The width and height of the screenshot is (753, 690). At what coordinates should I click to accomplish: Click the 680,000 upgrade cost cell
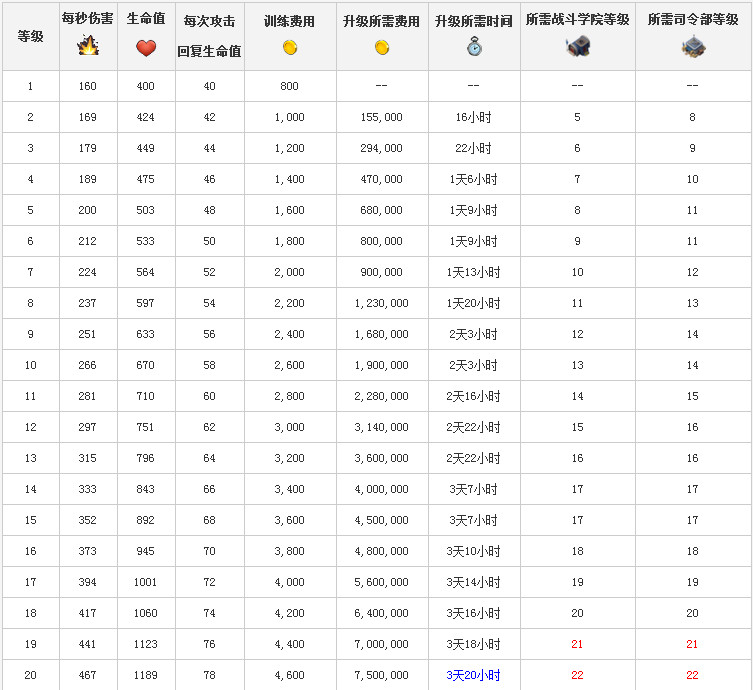(x=382, y=210)
